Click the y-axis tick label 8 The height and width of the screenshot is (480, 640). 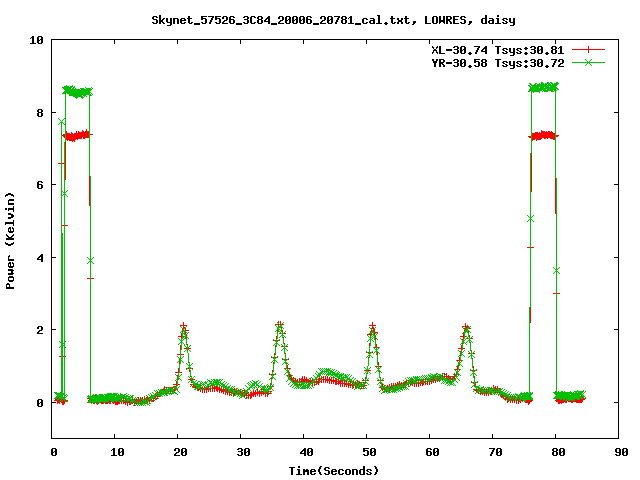(40, 113)
